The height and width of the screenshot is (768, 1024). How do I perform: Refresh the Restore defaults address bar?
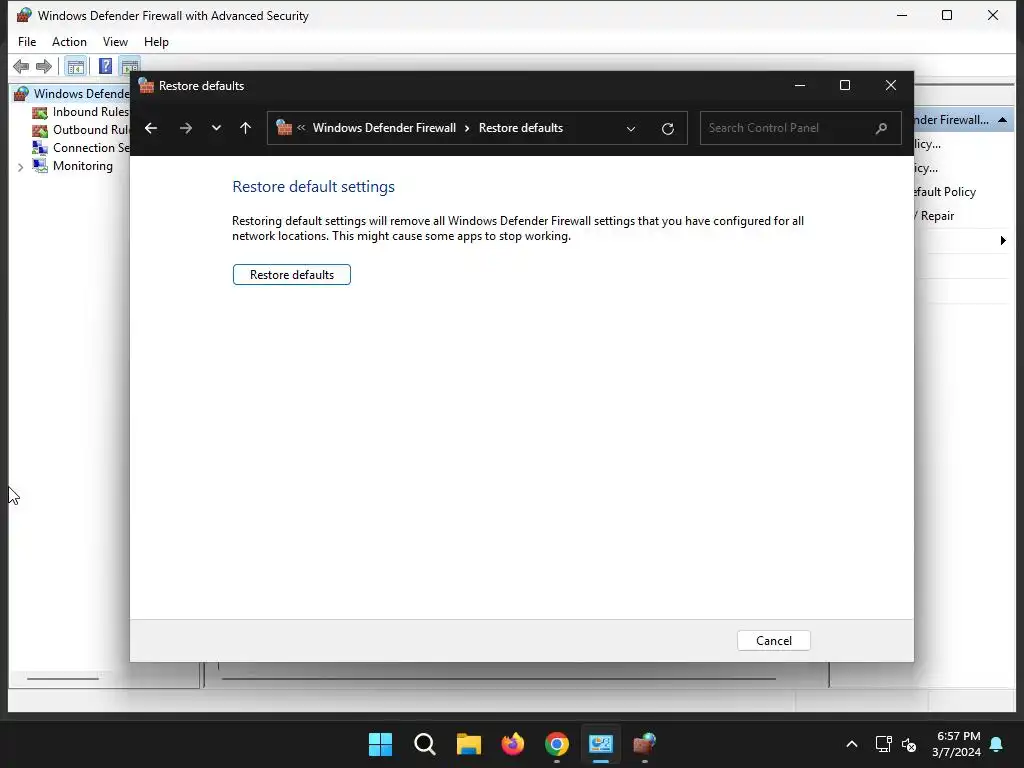click(x=667, y=129)
